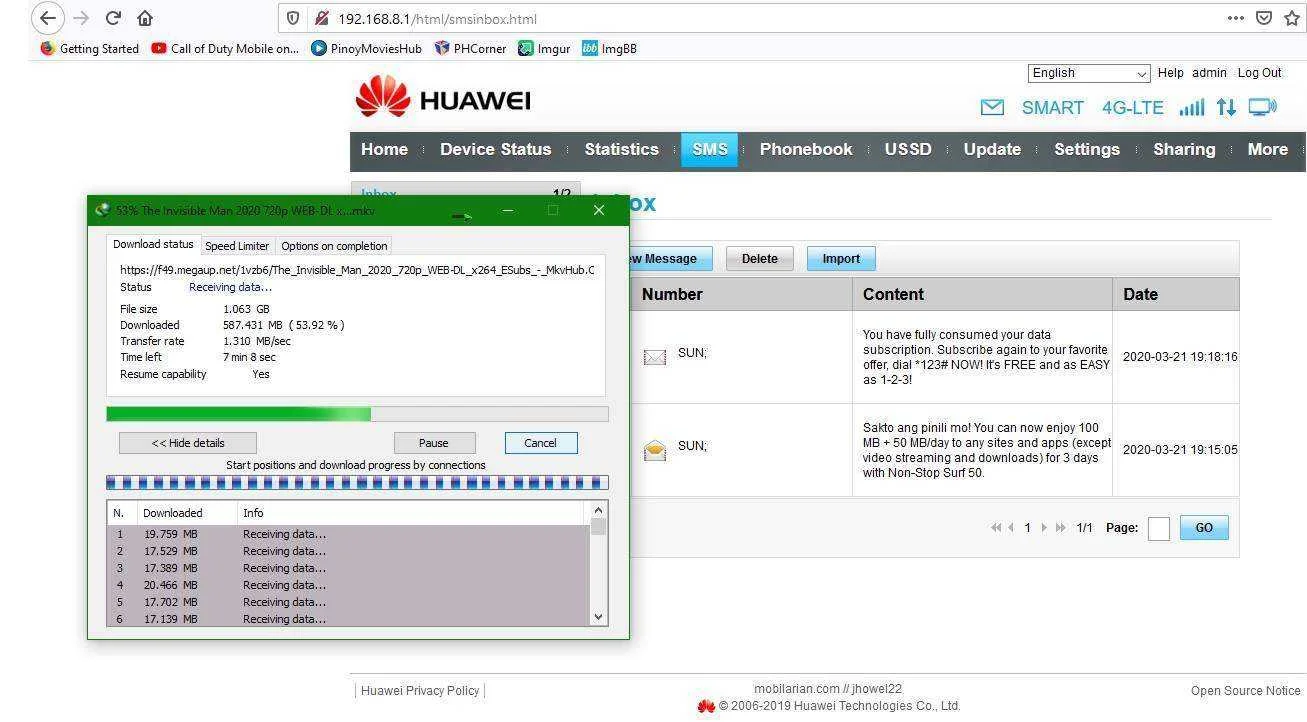Click the new message envelope status icon
This screenshot has height=722, width=1307.
pyautogui.click(x=992, y=107)
